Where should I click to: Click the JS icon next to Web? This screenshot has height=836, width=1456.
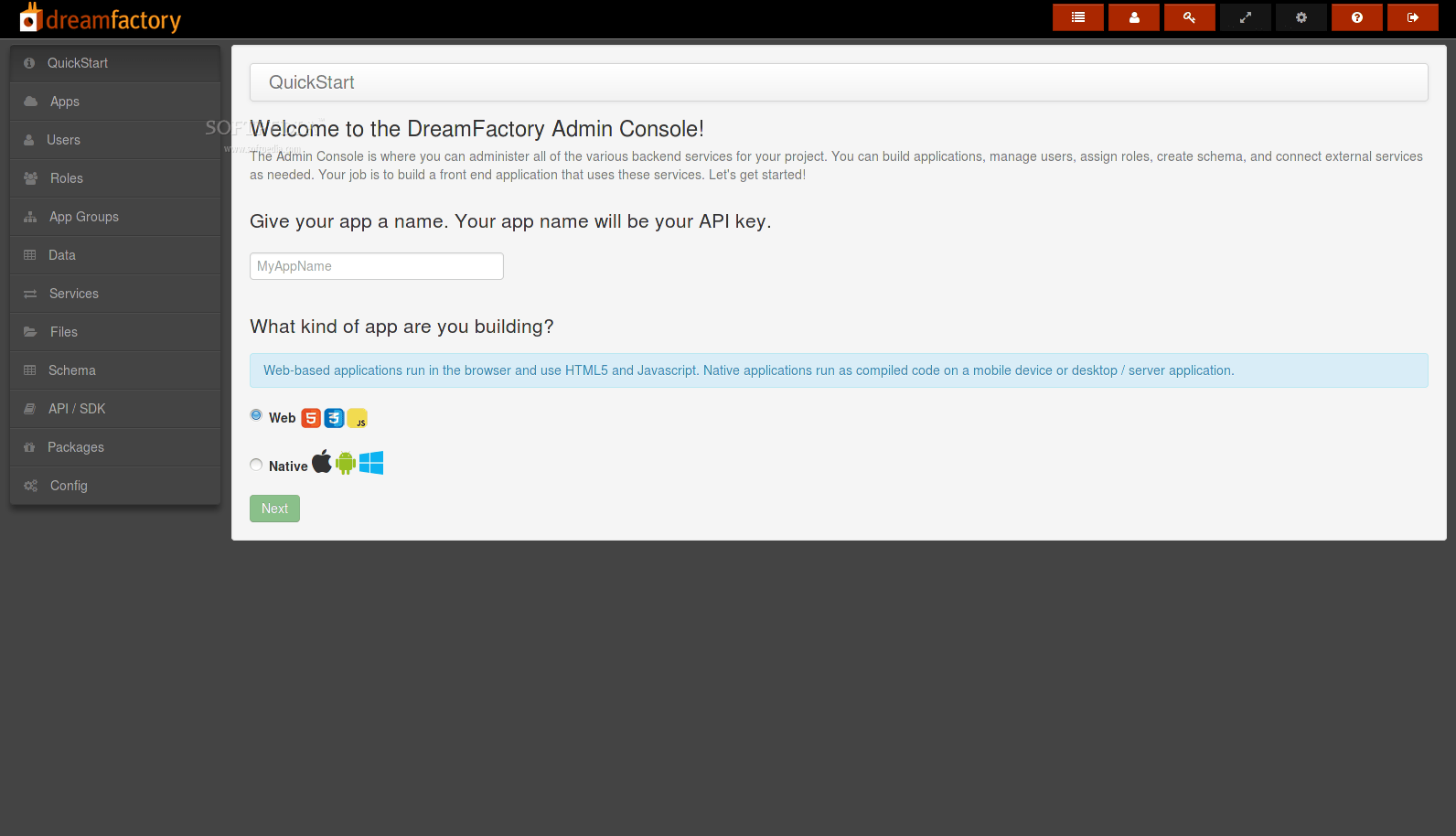(357, 418)
